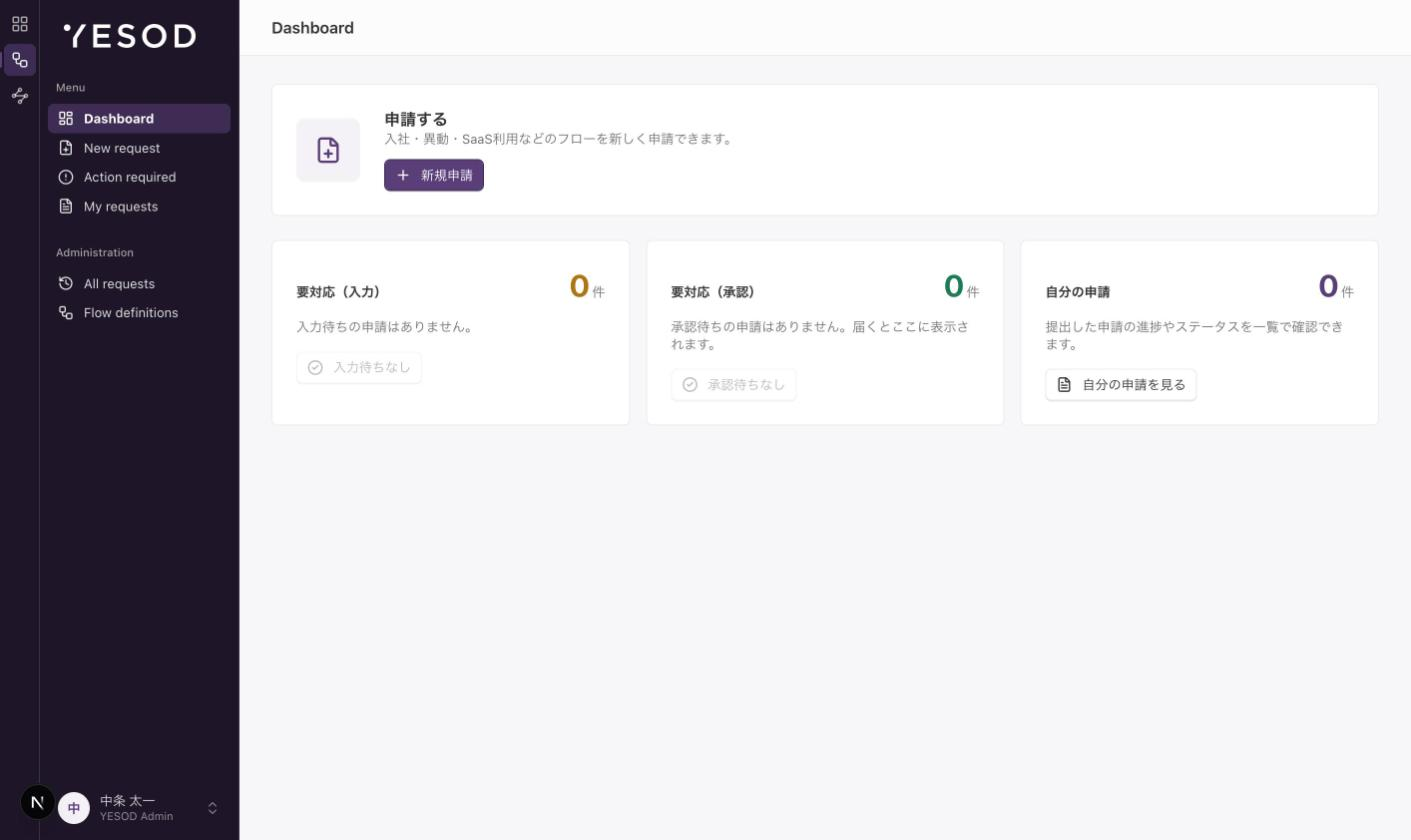Screen dimensions: 1411x840
Task: Open All requests under Administration
Action: (x=139, y=283)
